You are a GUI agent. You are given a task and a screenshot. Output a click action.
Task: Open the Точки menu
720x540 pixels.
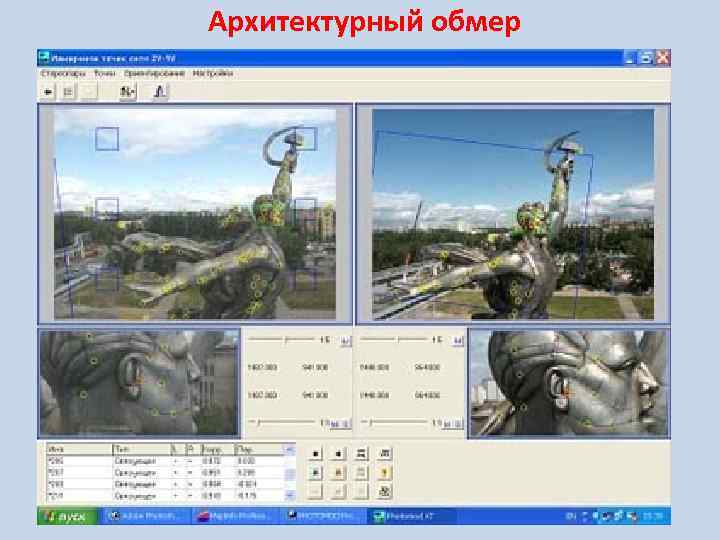point(105,73)
